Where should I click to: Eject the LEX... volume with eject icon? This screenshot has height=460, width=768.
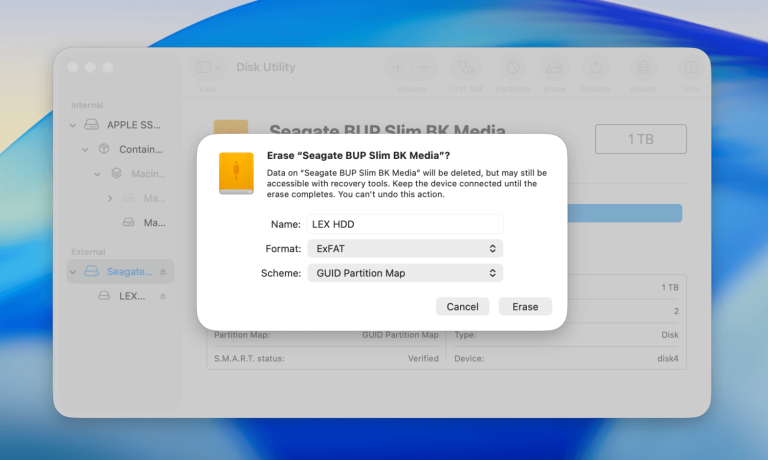[x=163, y=296]
